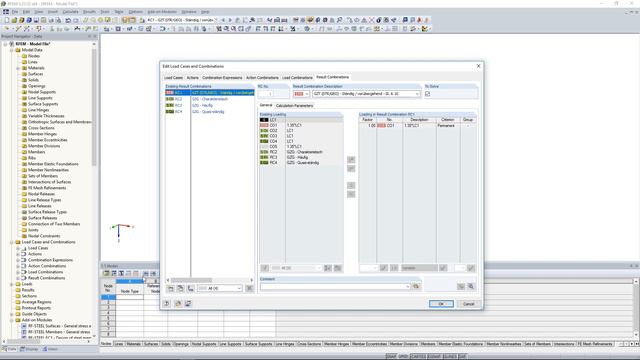The width and height of the screenshot is (640, 360).
Task: Open load case selector dropdown in toolbar
Action: click(216, 20)
